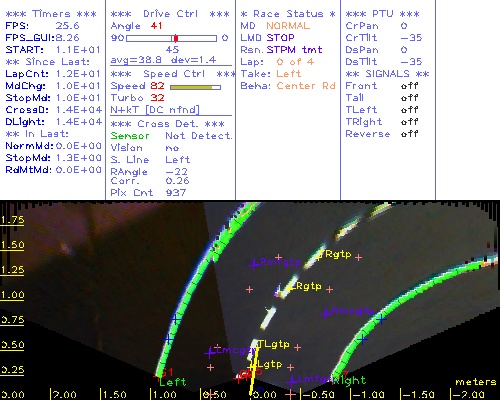Click the STOP value beside LMD

[x=280, y=38]
